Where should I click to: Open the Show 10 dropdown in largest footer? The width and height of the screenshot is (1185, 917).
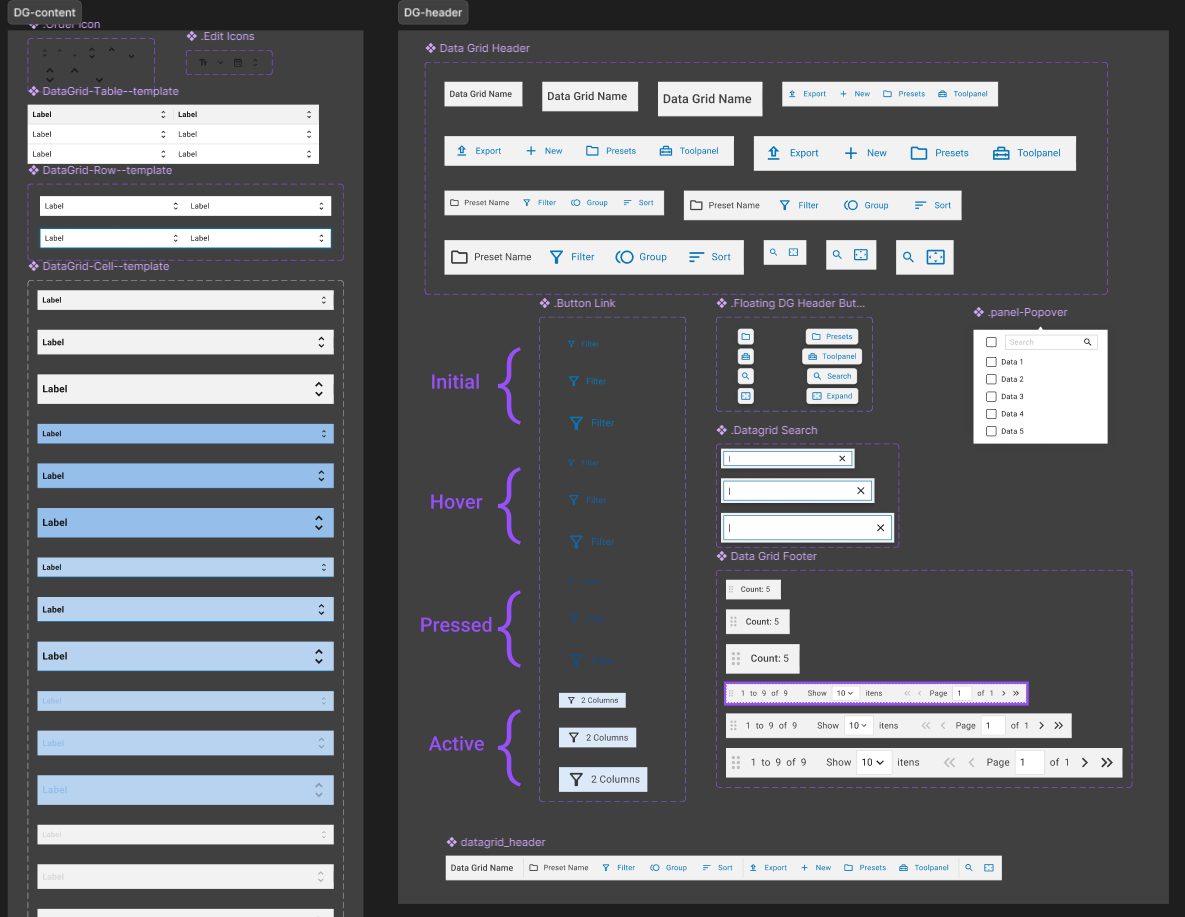click(x=872, y=762)
